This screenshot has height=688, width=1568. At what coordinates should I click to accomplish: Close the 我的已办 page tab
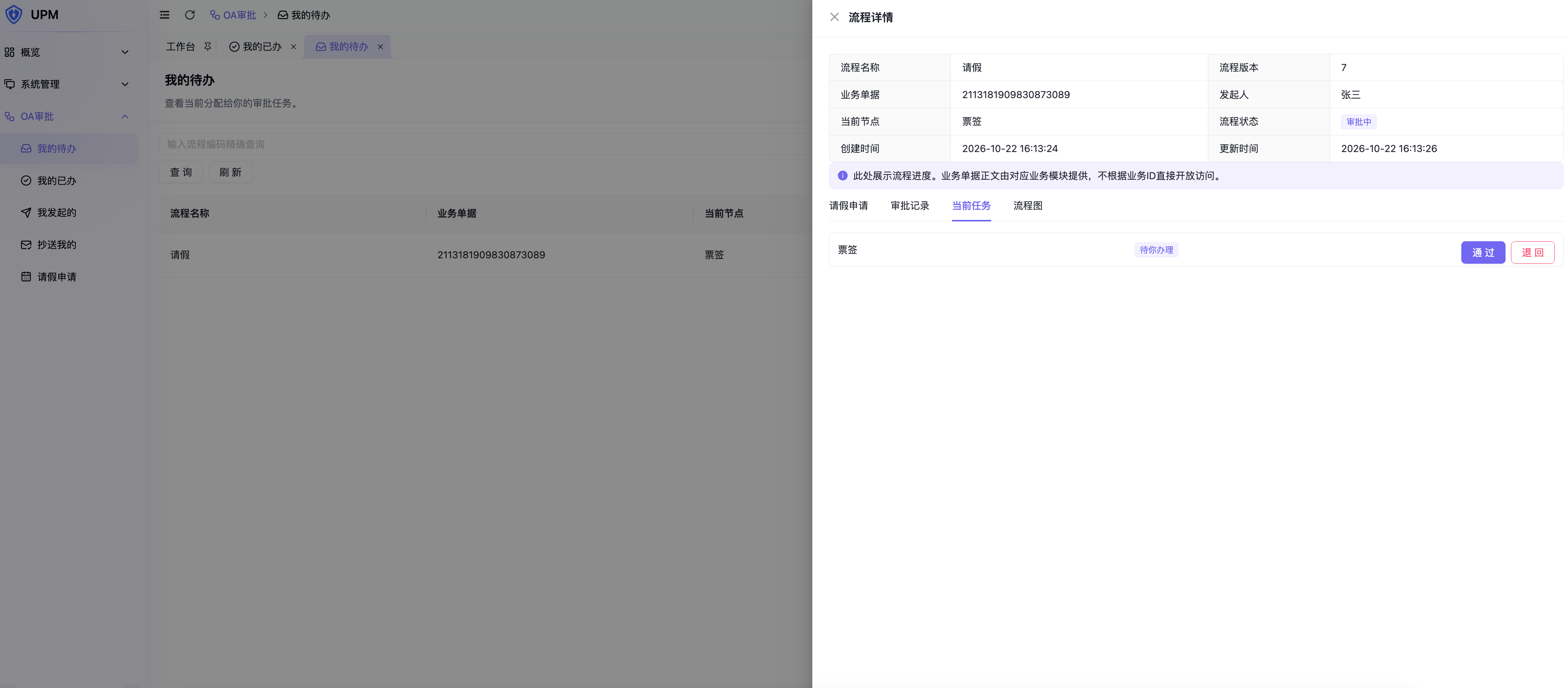coord(293,47)
